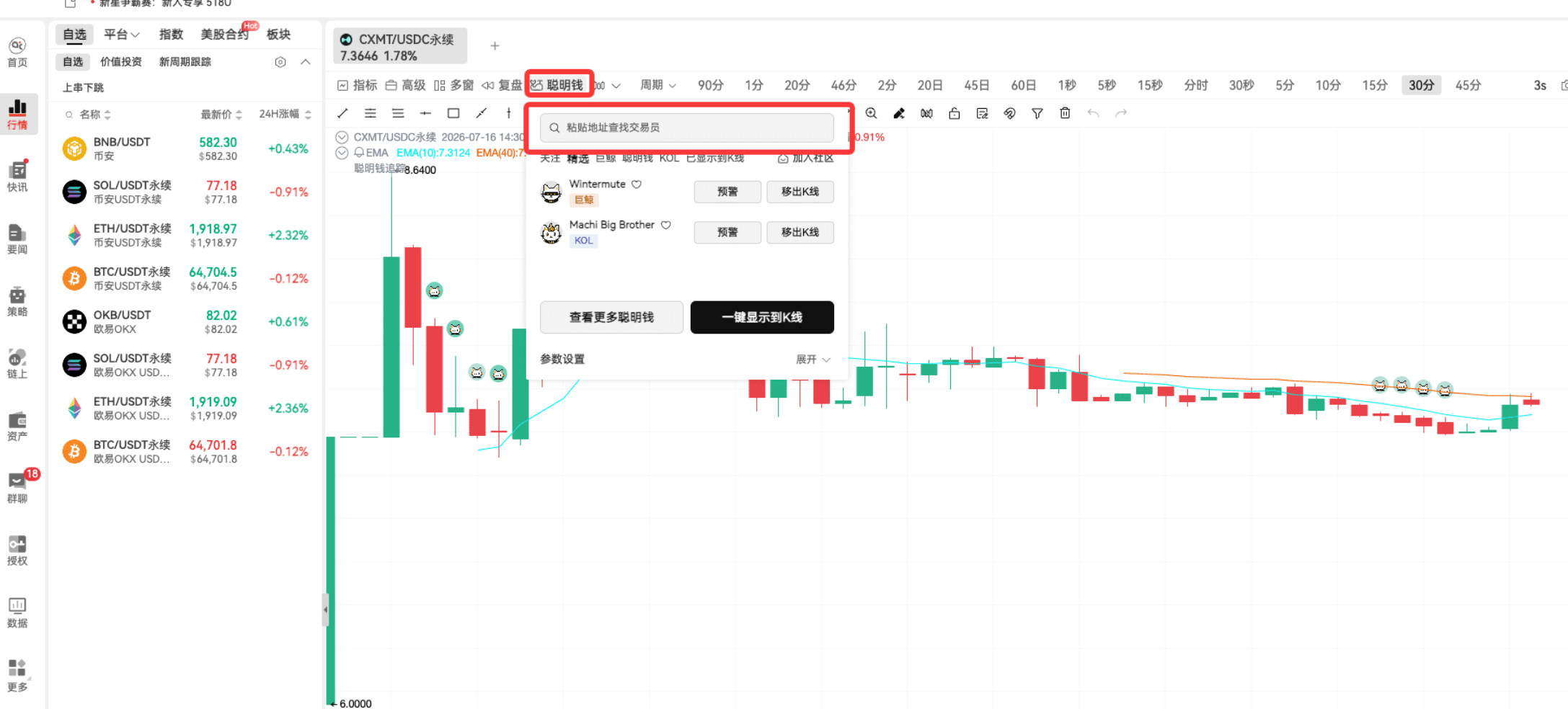This screenshot has width=1568, height=709.
Task: Toggle the CXMT/USDC永续 legend circle
Action: [342, 137]
